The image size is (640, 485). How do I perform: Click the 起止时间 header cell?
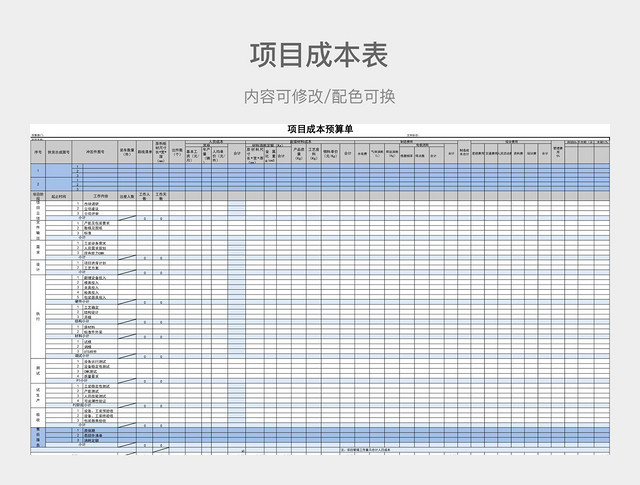pyautogui.click(x=58, y=196)
